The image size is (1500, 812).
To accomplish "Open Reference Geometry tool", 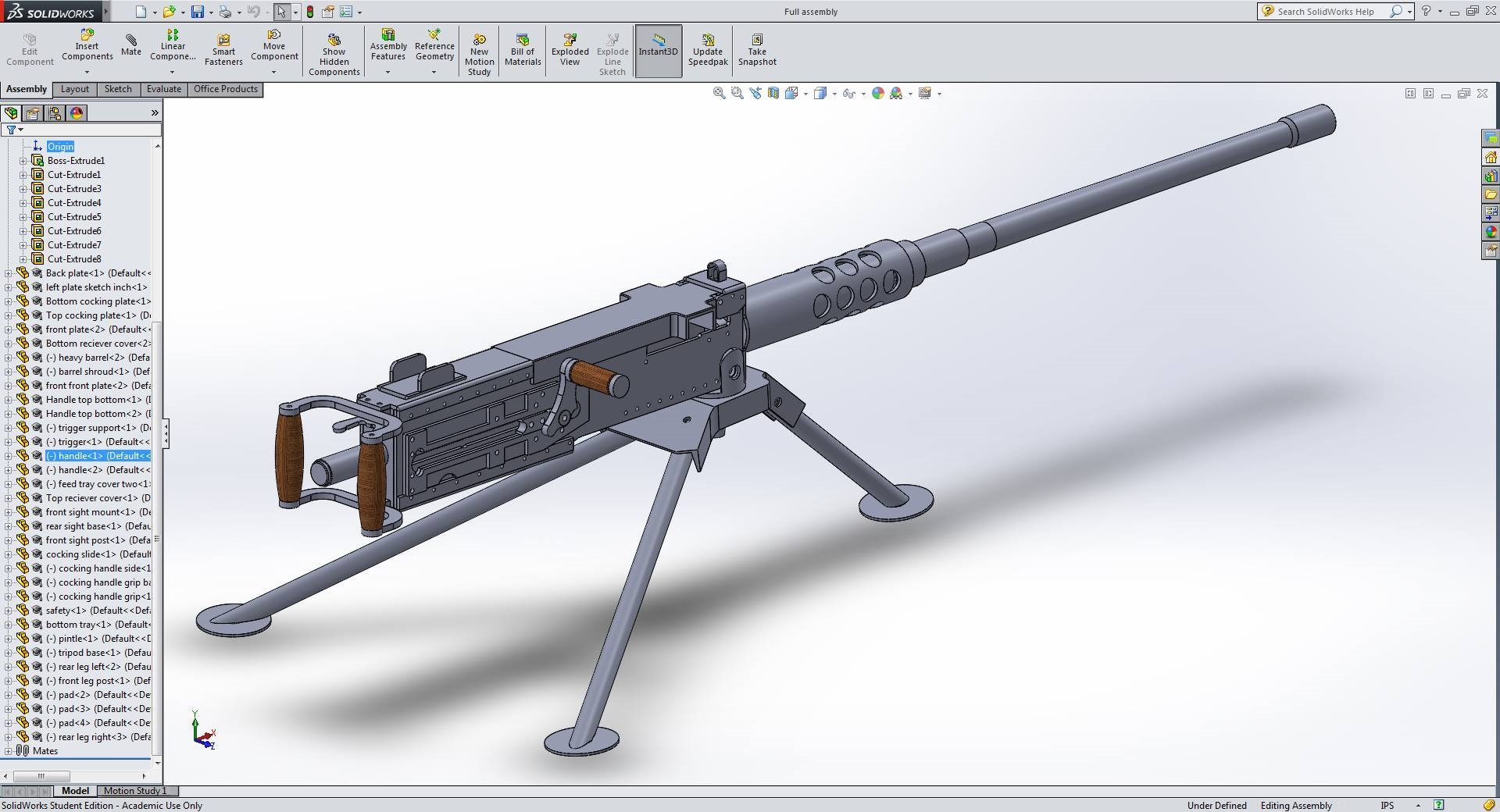I will 434,45.
